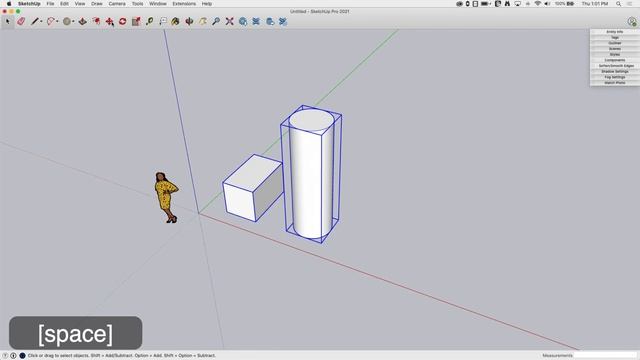Open the Extension Warehouse
Screen dimensions: 640x360
(x=256, y=21)
